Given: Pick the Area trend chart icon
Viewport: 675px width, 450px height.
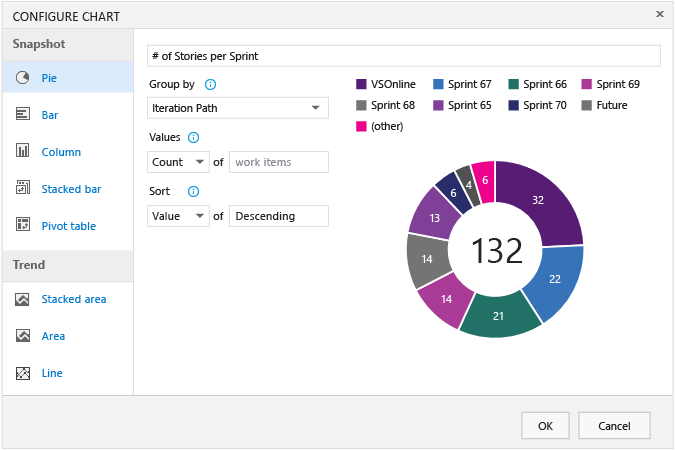Looking at the screenshot, I should tap(22, 335).
